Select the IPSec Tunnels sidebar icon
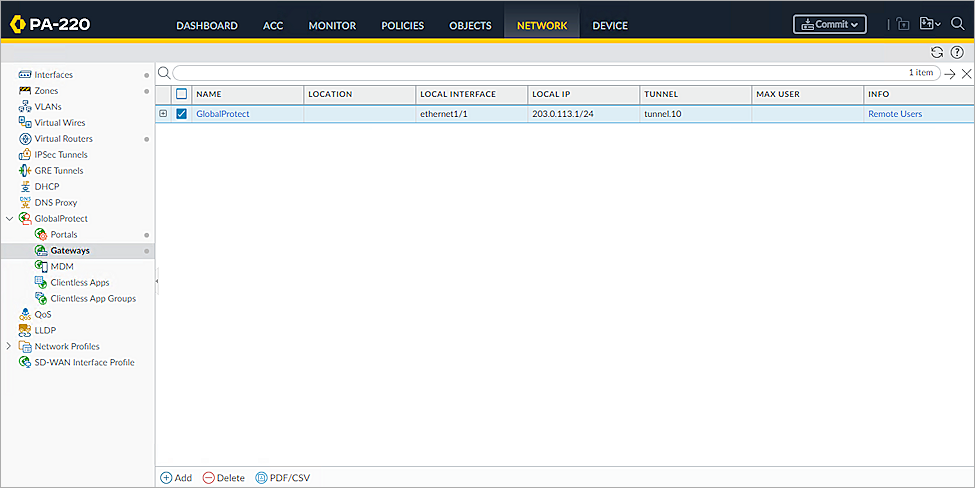 (25, 155)
